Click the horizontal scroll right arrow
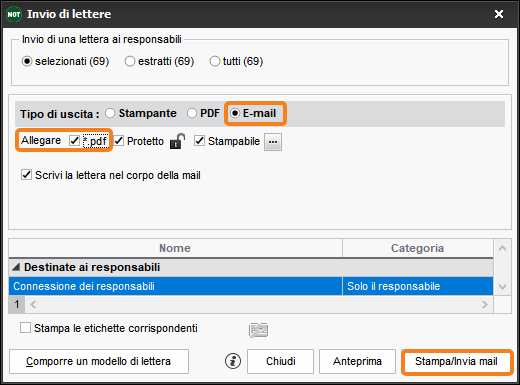The width and height of the screenshot is (520, 385). pos(485,304)
